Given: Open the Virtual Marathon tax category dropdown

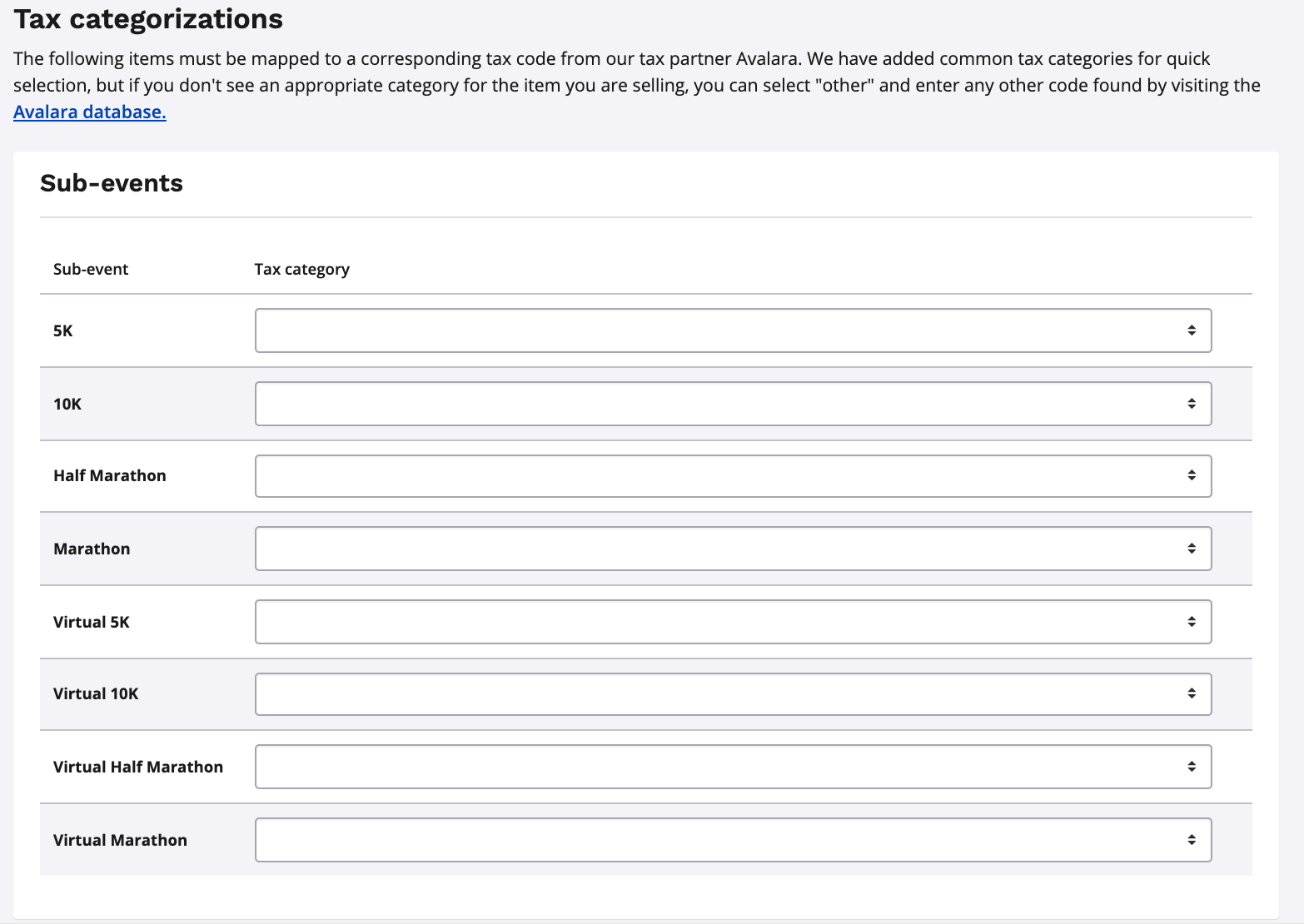Looking at the screenshot, I should (733, 840).
